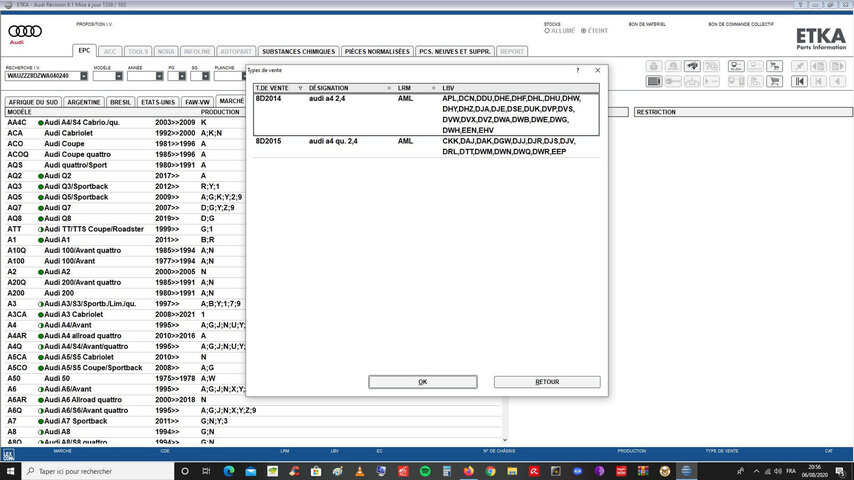The image size is (854, 480).
Task: Select the ÉTEINT stocks radio button
Action: pos(583,31)
